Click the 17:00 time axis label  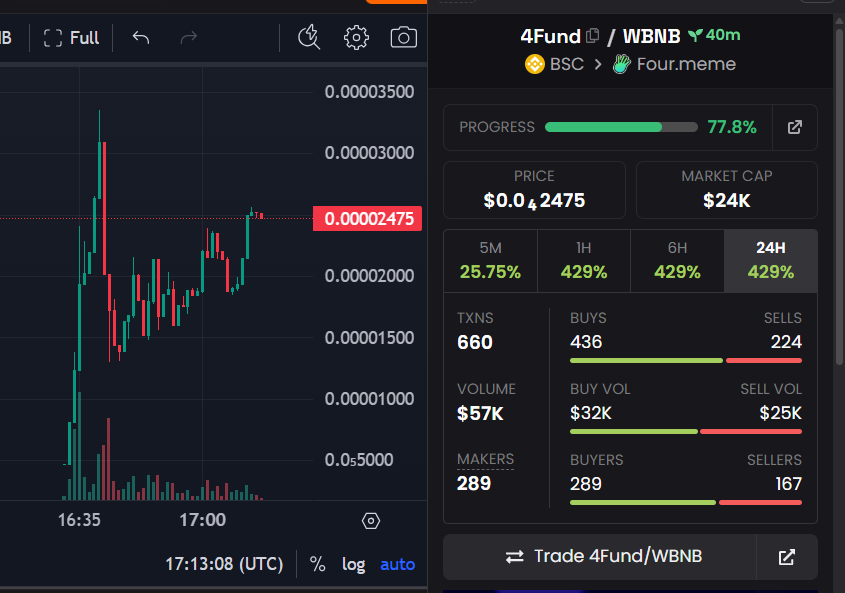[203, 520]
